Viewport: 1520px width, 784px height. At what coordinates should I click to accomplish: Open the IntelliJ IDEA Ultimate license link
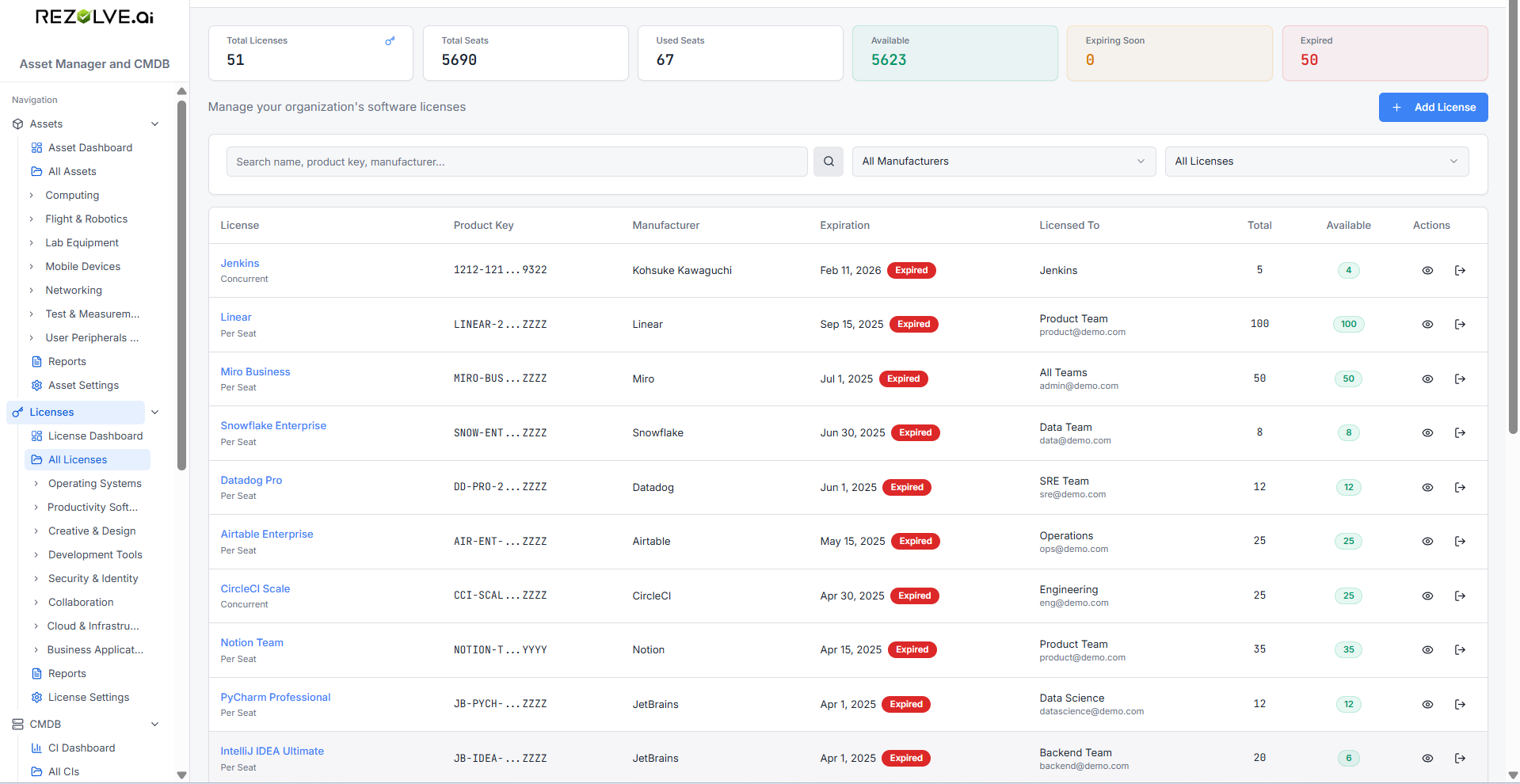coord(272,752)
